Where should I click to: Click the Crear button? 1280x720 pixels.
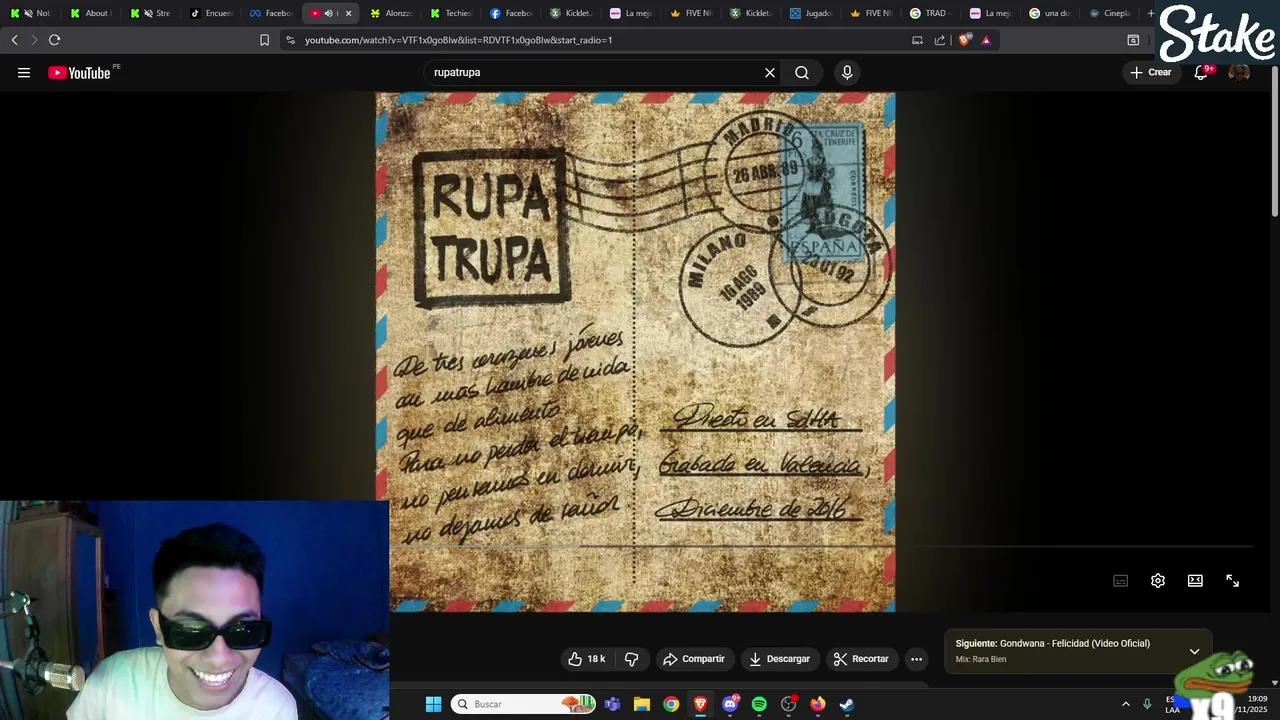[1151, 72]
